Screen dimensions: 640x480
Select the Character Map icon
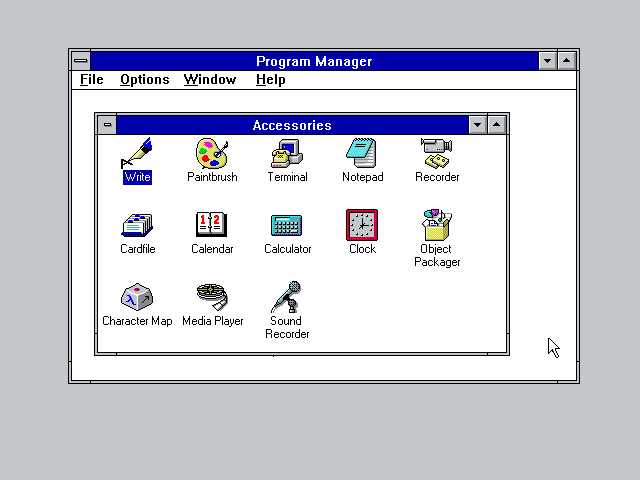click(x=137, y=298)
